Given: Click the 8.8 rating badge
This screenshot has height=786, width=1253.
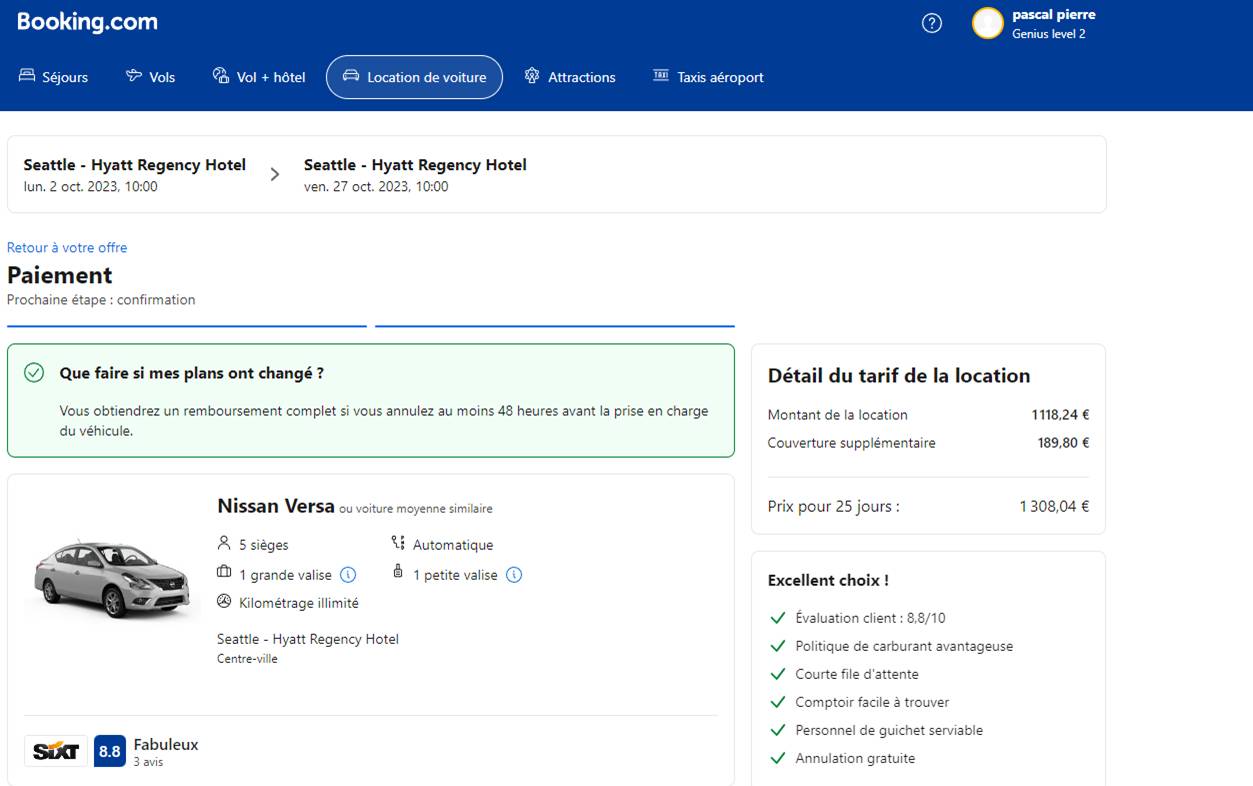Looking at the screenshot, I should 110,751.
